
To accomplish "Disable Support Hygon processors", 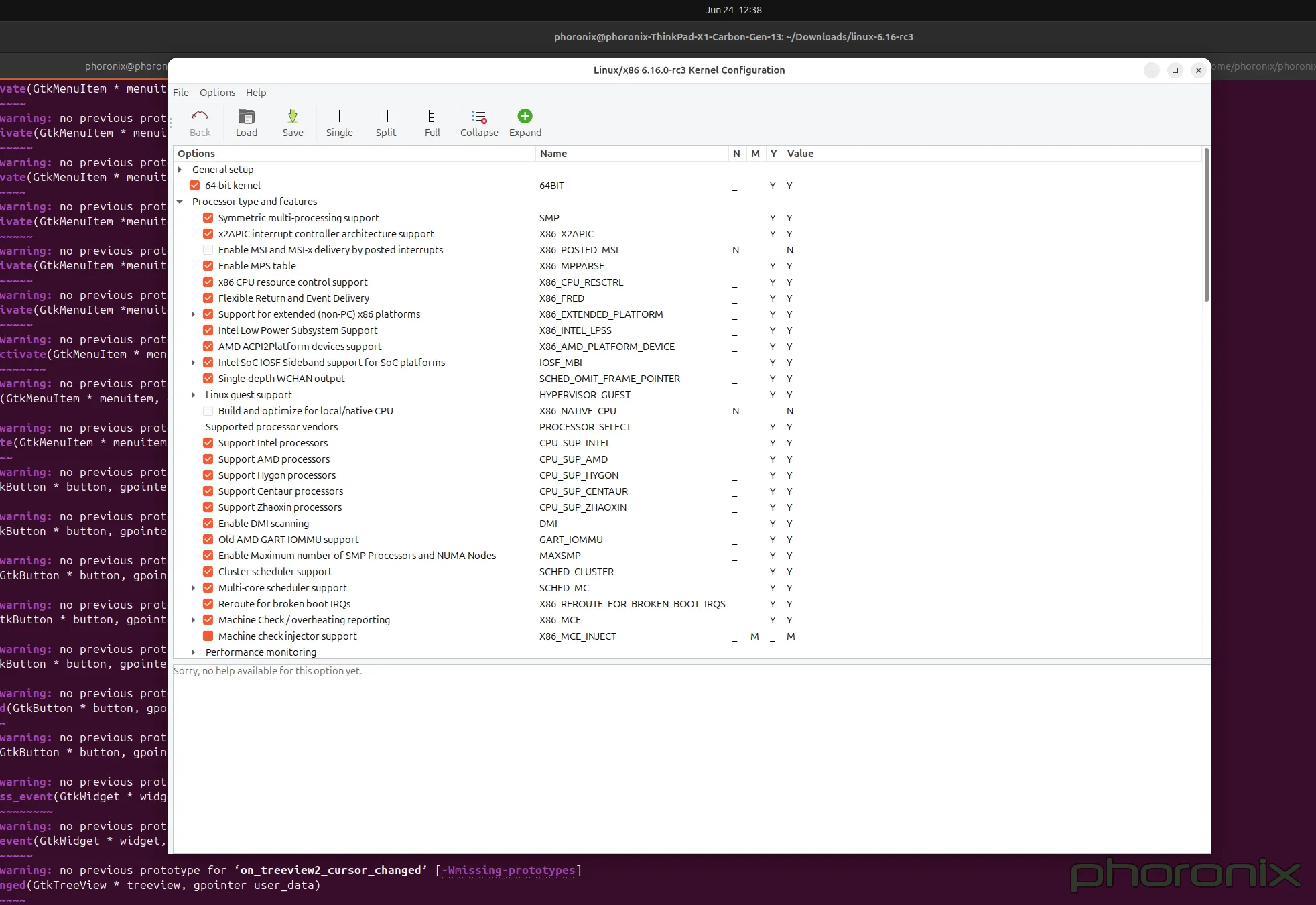I will click(x=208, y=475).
